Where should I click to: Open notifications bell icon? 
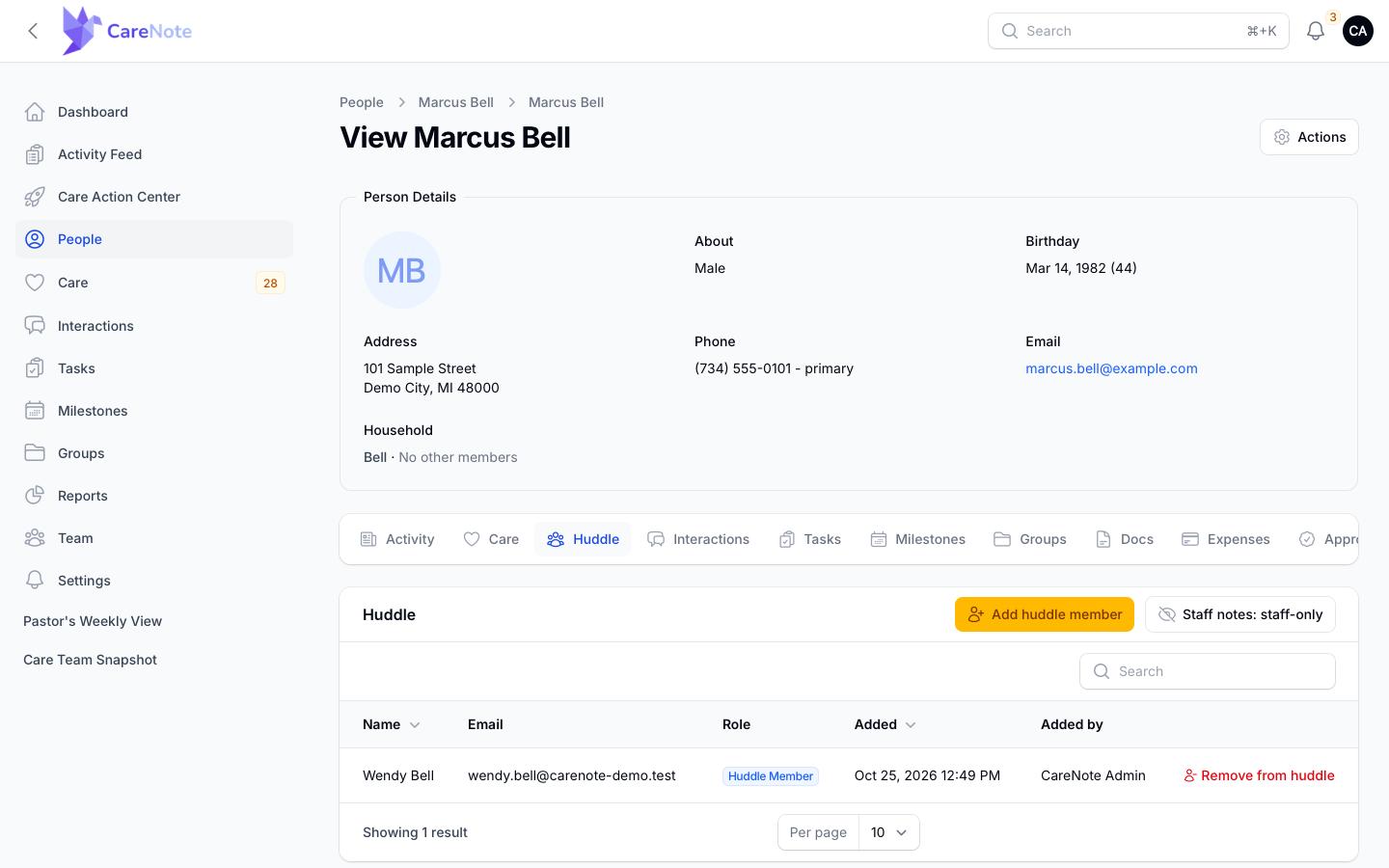pyautogui.click(x=1316, y=31)
